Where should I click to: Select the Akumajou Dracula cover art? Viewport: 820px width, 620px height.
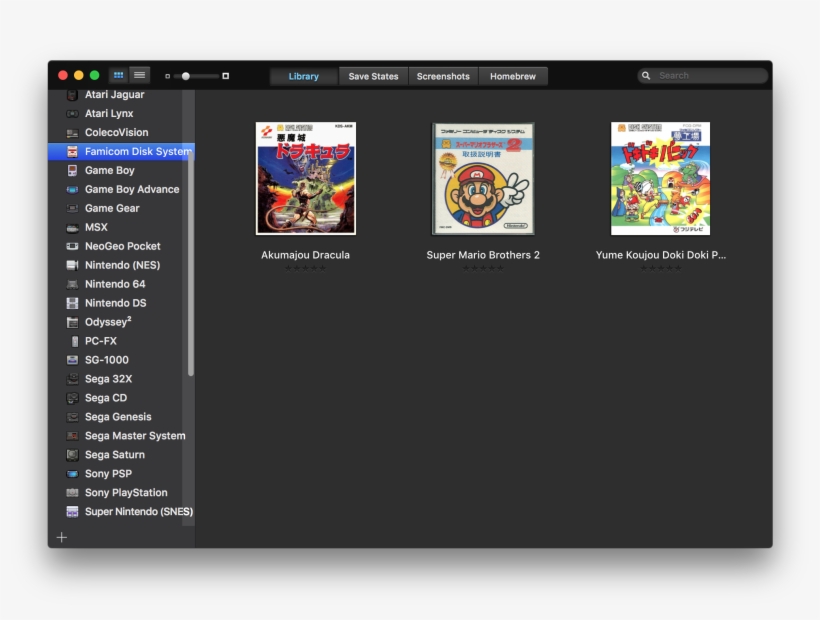tap(305, 178)
